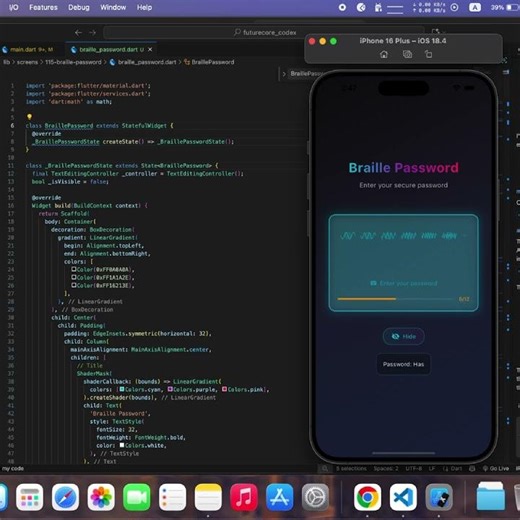Open Google Chrome in the Dock
520x520 pixels.
368,497
